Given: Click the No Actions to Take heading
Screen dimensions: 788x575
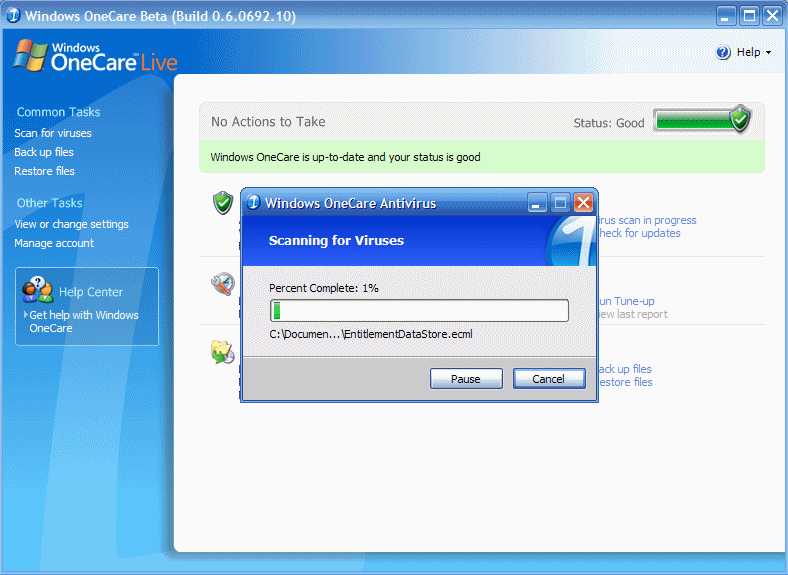Looking at the screenshot, I should point(268,122).
